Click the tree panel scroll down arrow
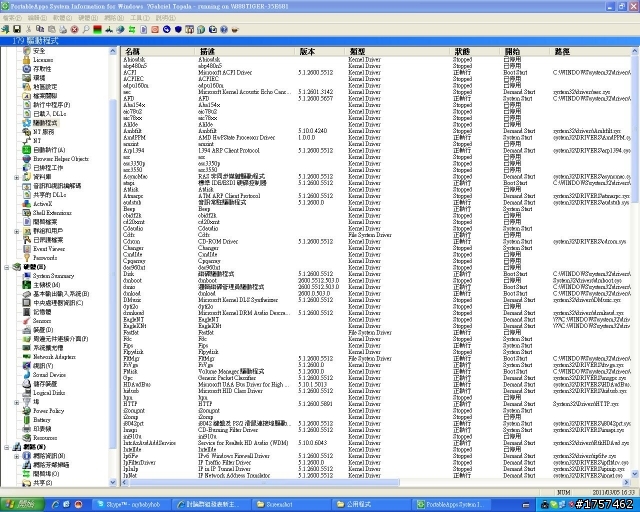The height and width of the screenshot is (512, 640). click(x=113, y=482)
